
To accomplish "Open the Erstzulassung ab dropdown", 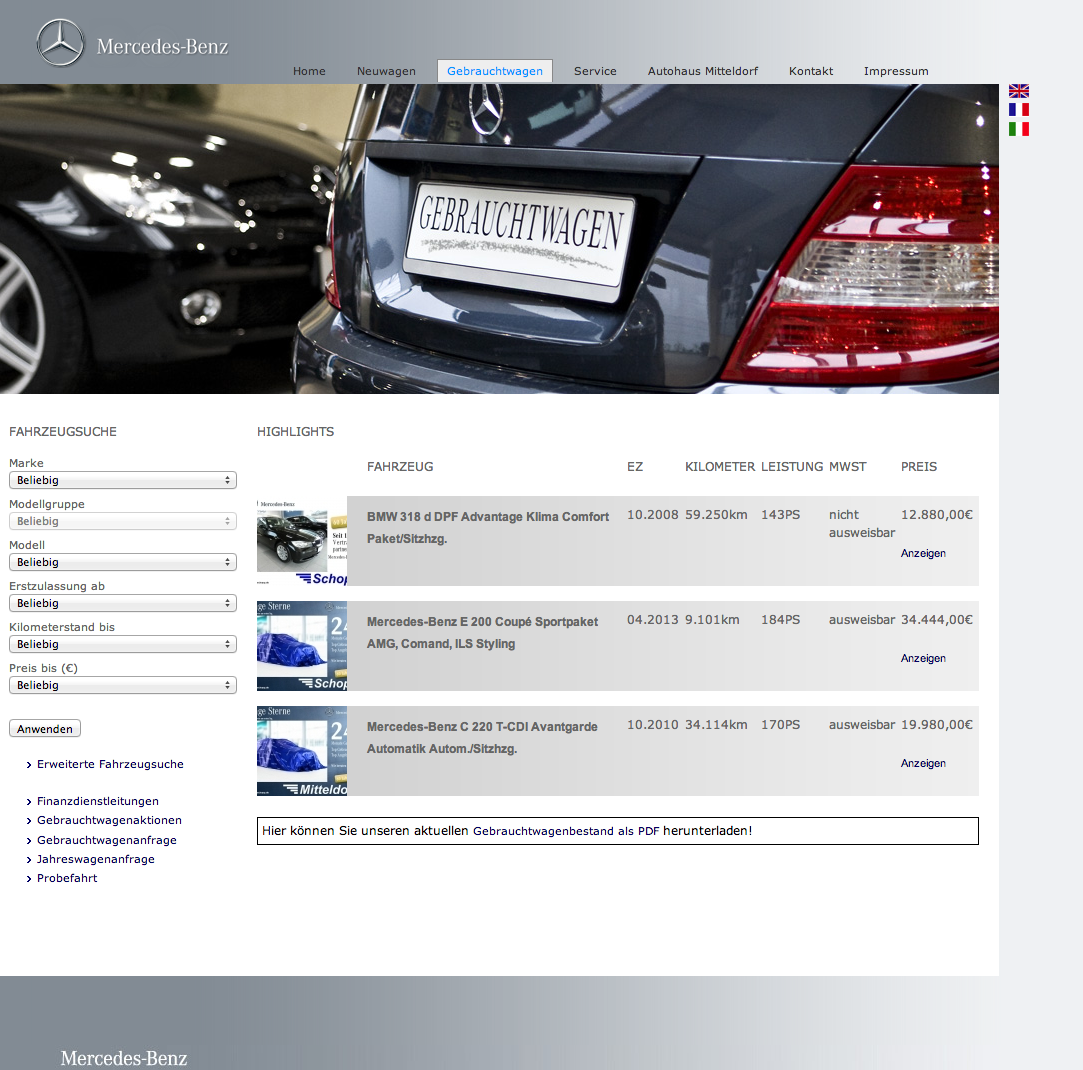I will pos(123,603).
